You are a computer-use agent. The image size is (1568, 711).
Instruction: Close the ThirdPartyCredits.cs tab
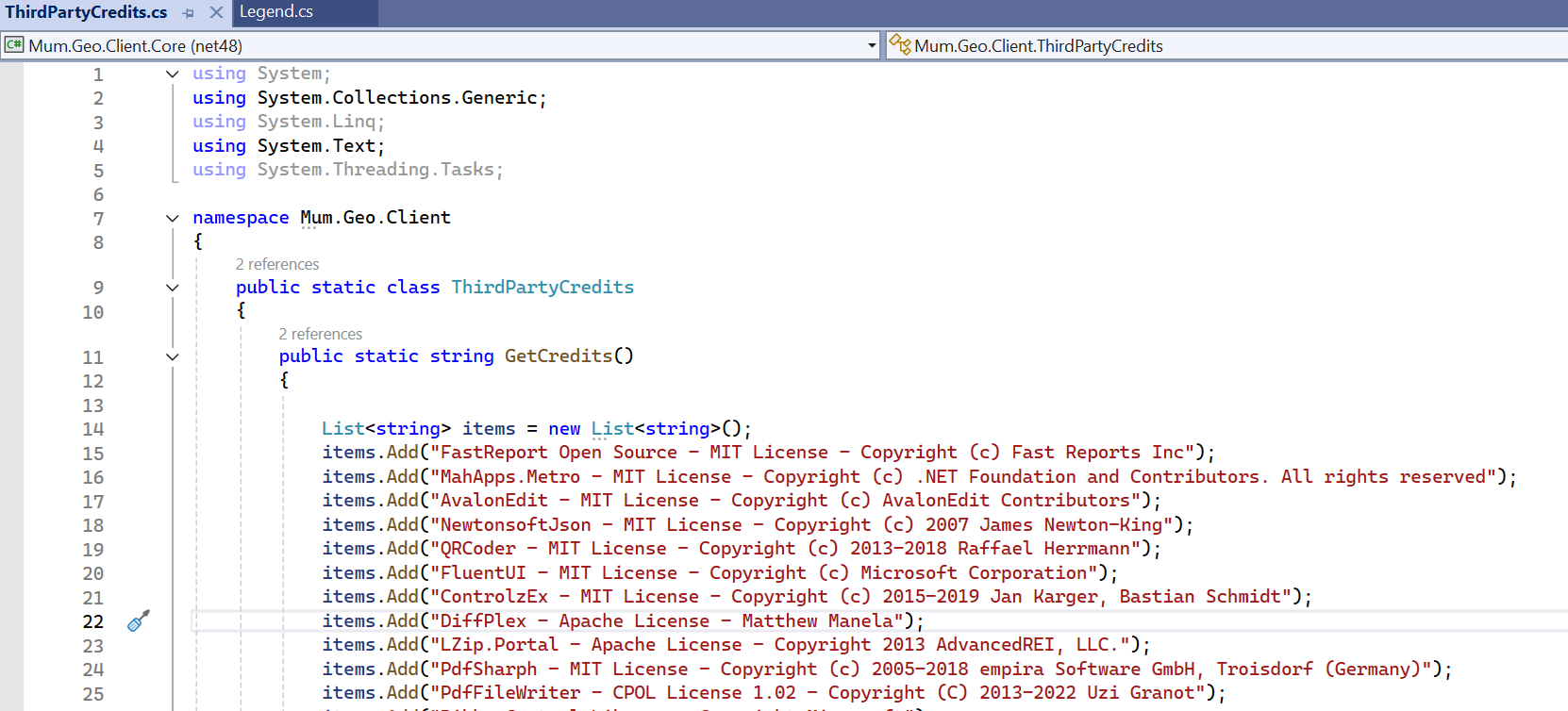(216, 13)
